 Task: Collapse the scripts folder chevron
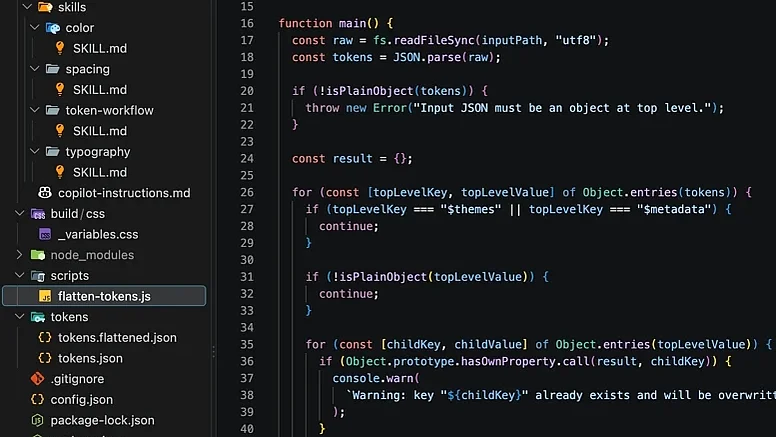20,275
